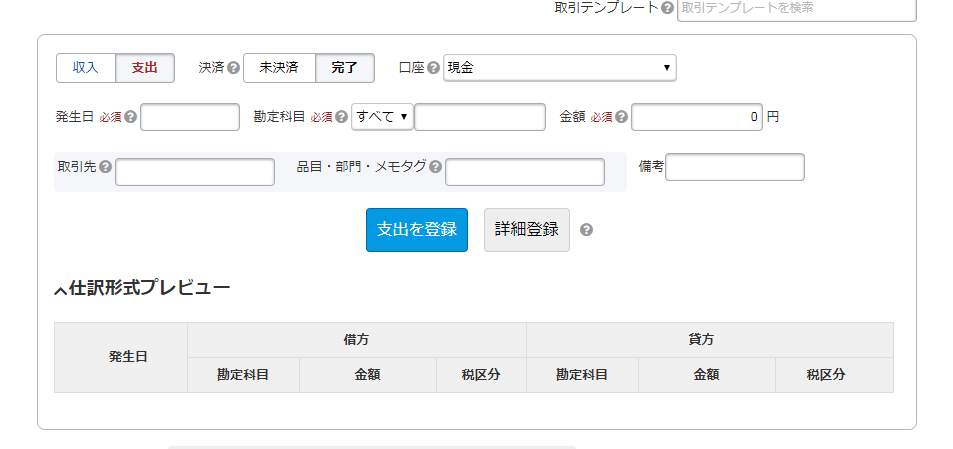953x449 pixels.
Task: Click help icon next to 金額
Action: click(622, 117)
